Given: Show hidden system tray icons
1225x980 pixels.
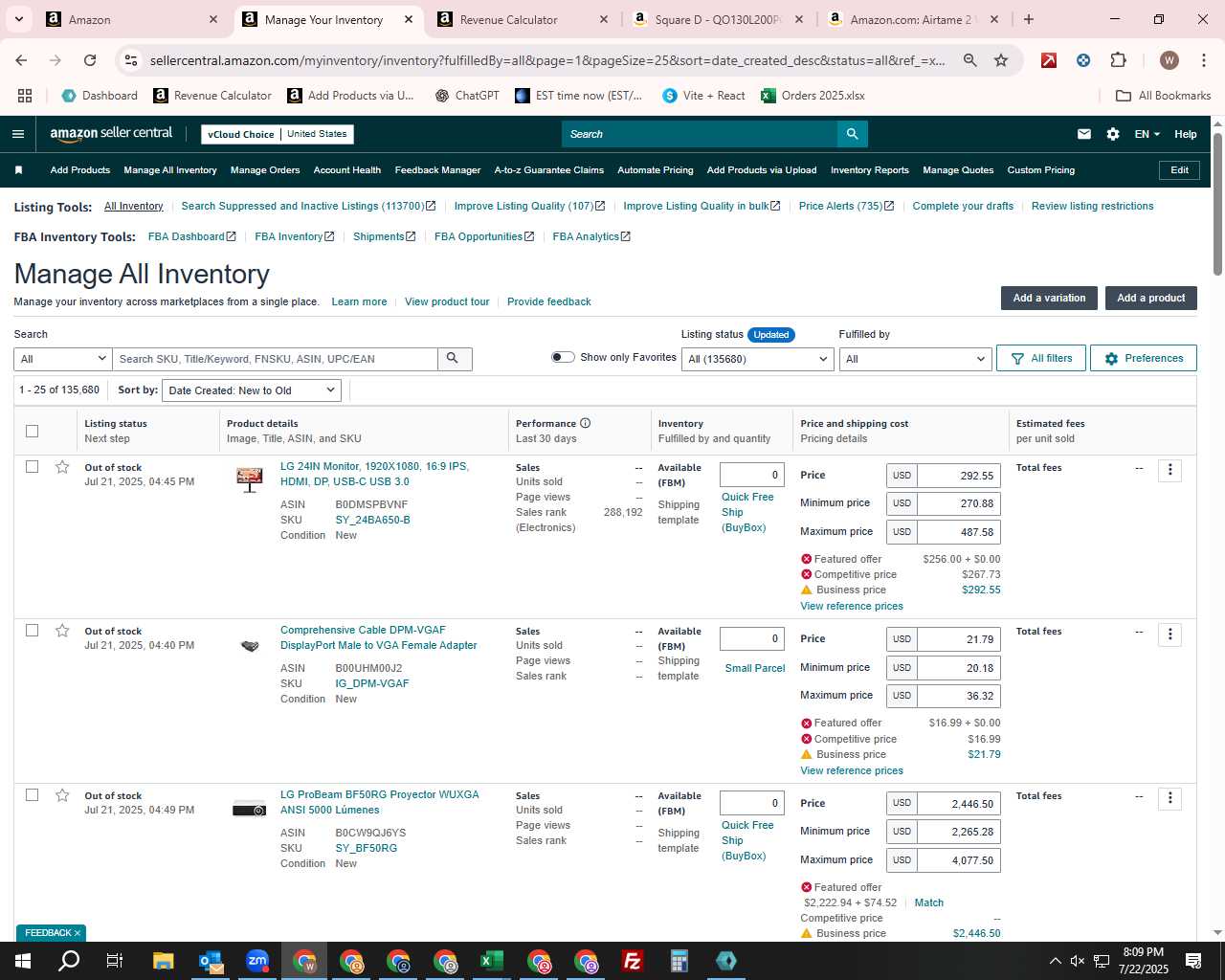Looking at the screenshot, I should tap(1055, 961).
